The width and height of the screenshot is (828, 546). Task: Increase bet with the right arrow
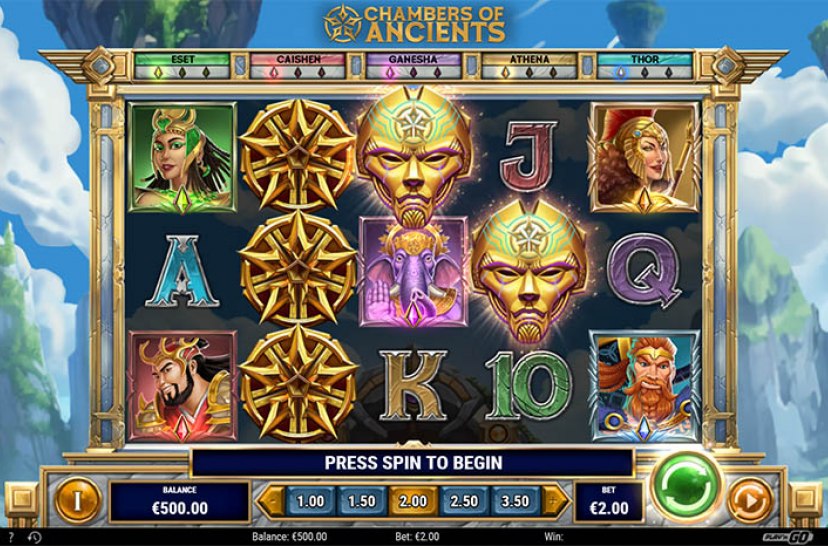click(x=554, y=501)
